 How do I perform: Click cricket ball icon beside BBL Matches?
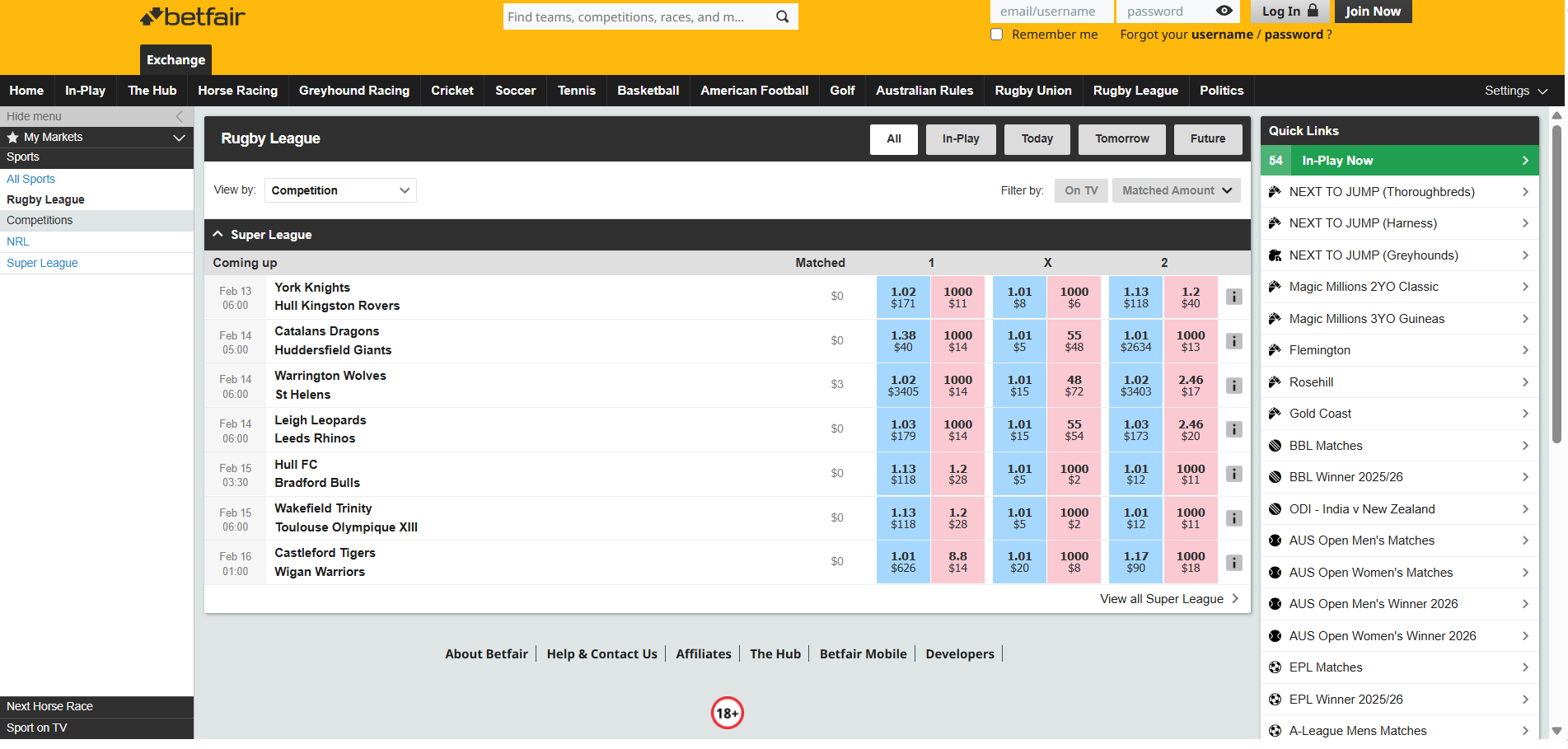pos(1275,446)
